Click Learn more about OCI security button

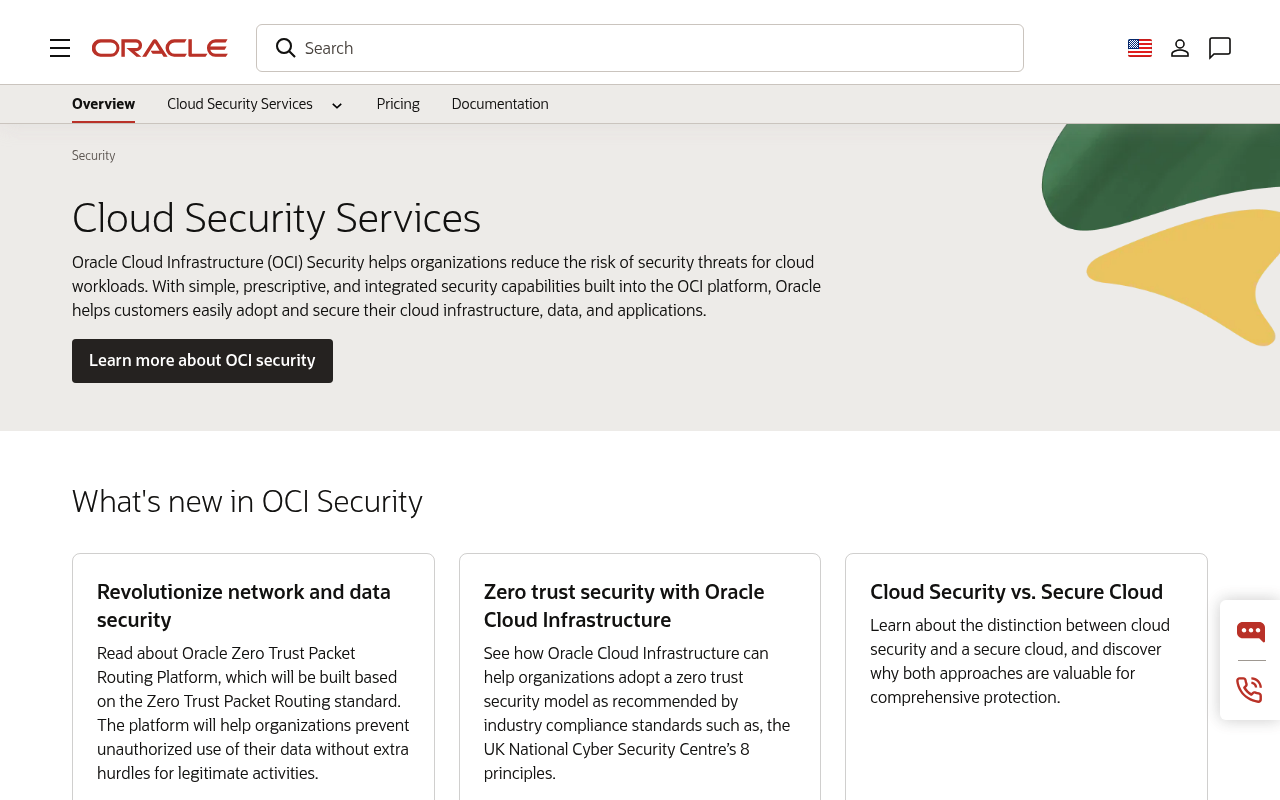(202, 361)
